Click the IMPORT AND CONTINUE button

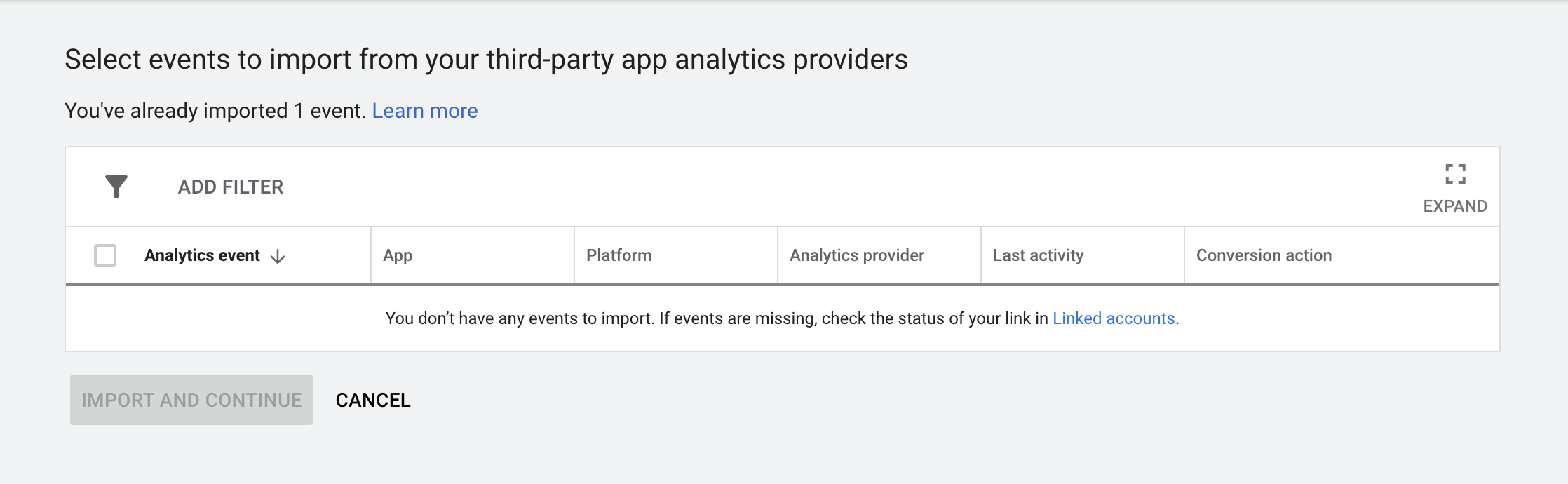pyautogui.click(x=191, y=400)
